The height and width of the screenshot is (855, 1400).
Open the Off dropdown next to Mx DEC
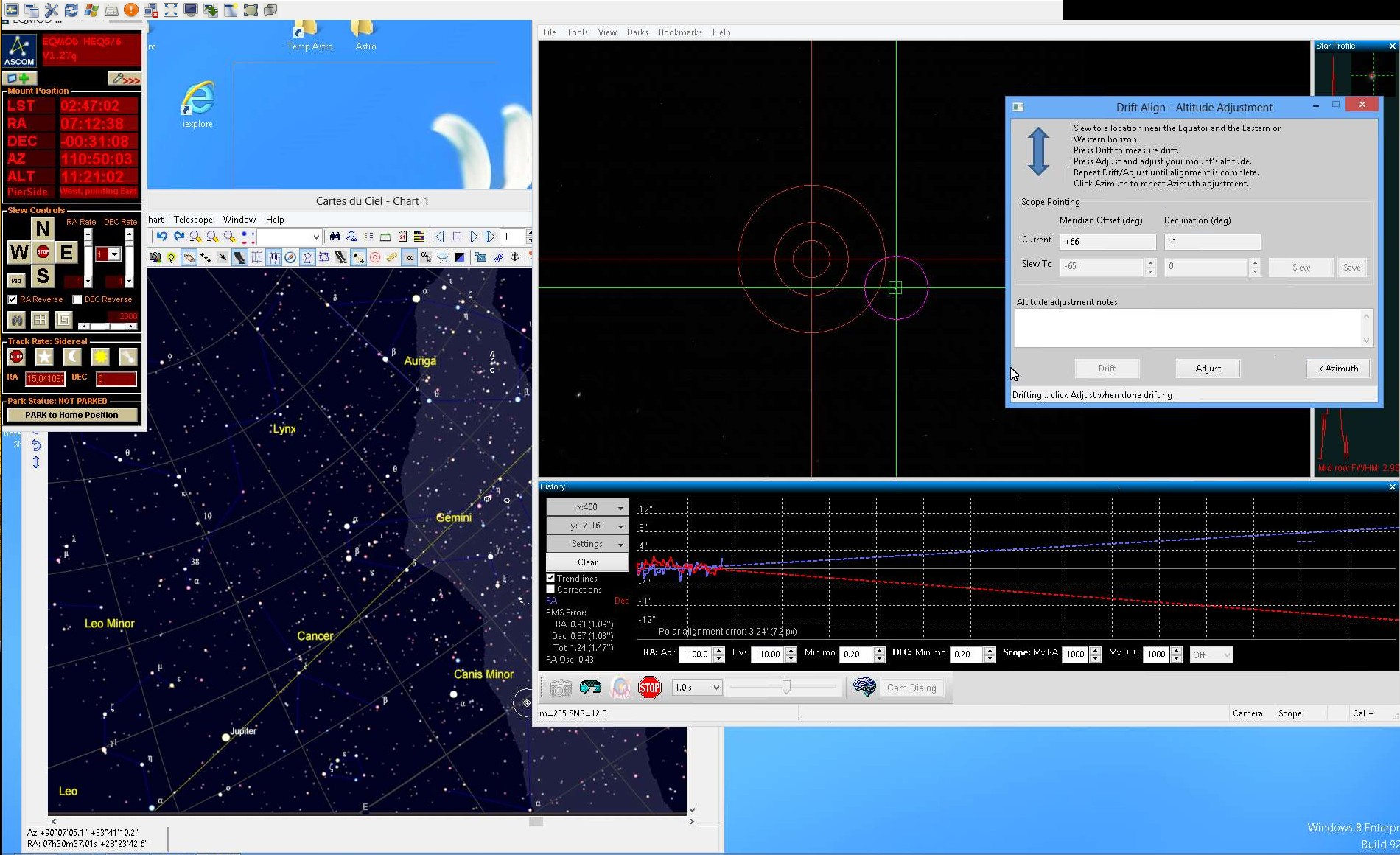[x=1211, y=655]
